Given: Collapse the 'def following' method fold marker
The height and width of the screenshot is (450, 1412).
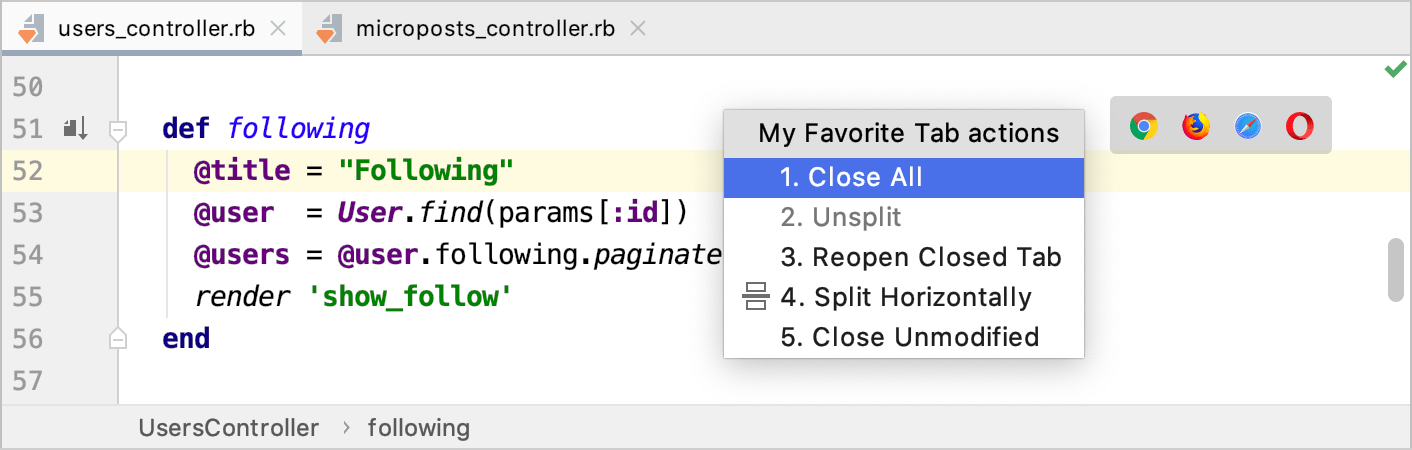Looking at the screenshot, I should (118, 129).
